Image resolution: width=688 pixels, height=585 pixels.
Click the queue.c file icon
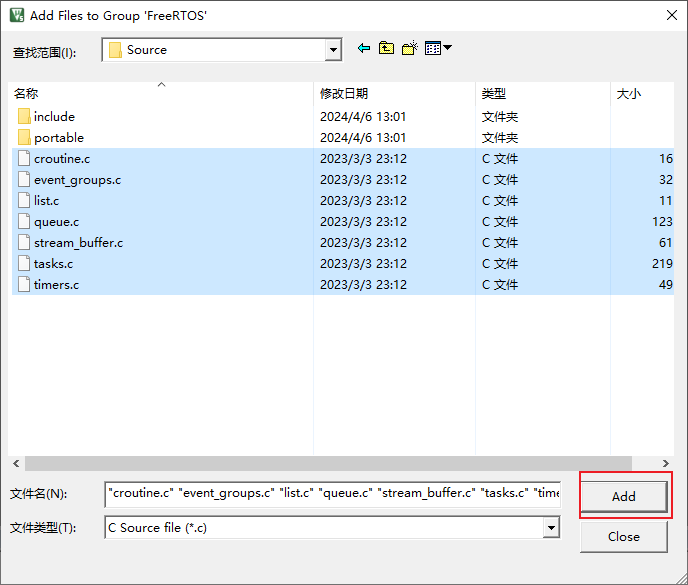(x=24, y=222)
